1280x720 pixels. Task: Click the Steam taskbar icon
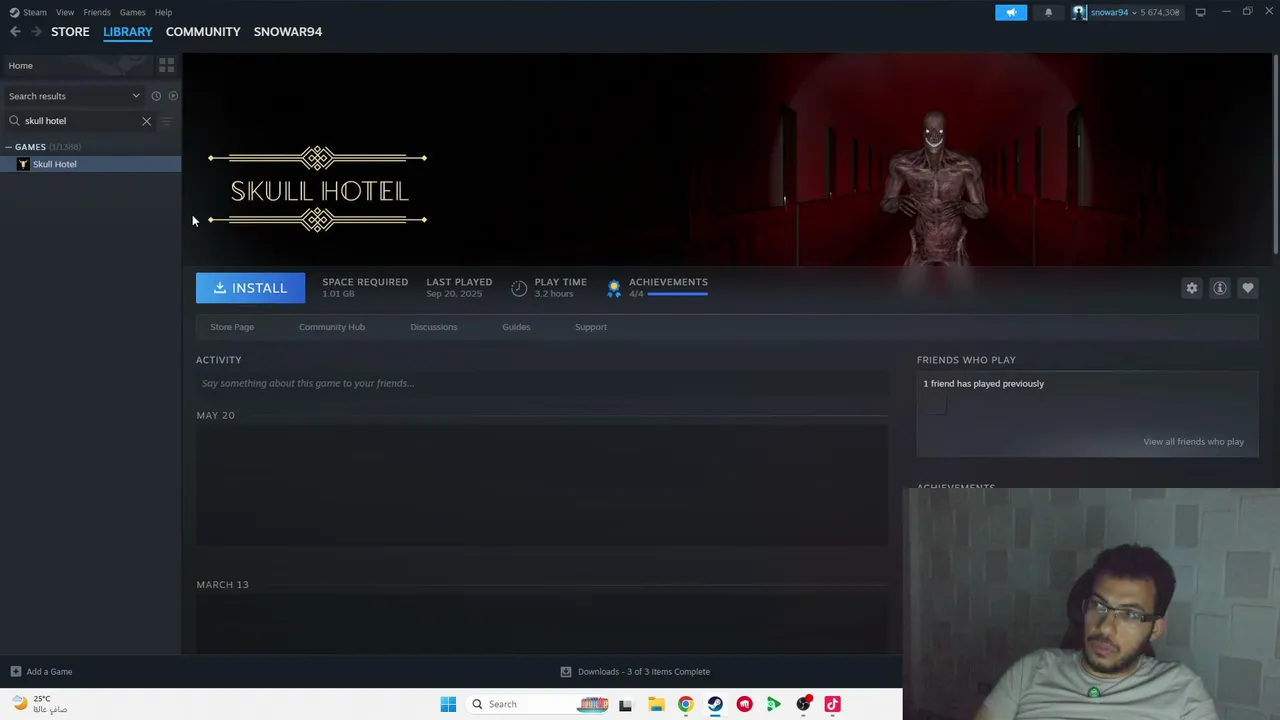click(x=715, y=704)
